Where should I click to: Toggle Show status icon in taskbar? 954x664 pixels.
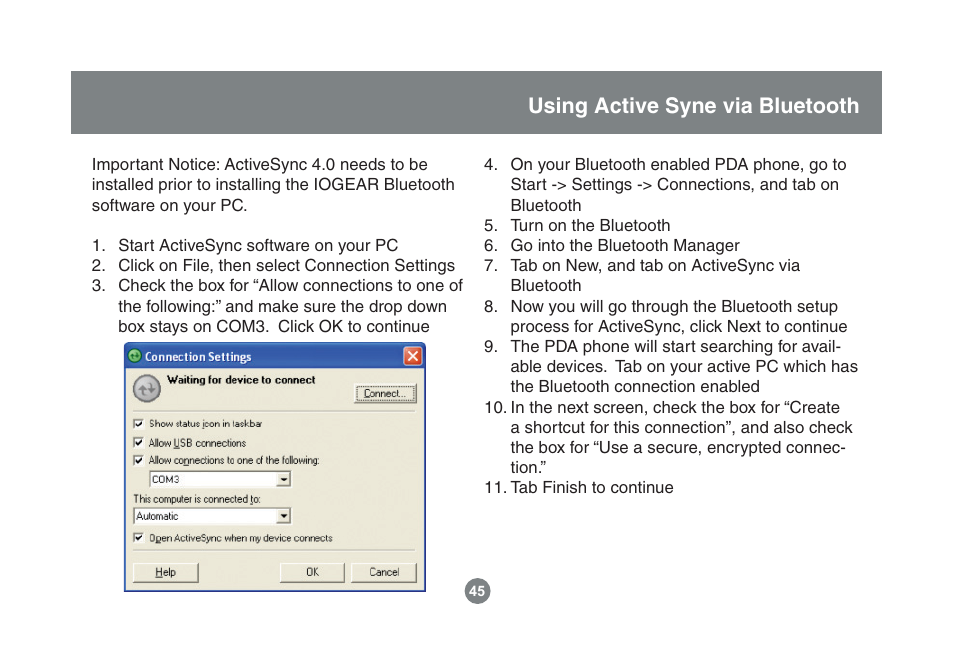136,424
